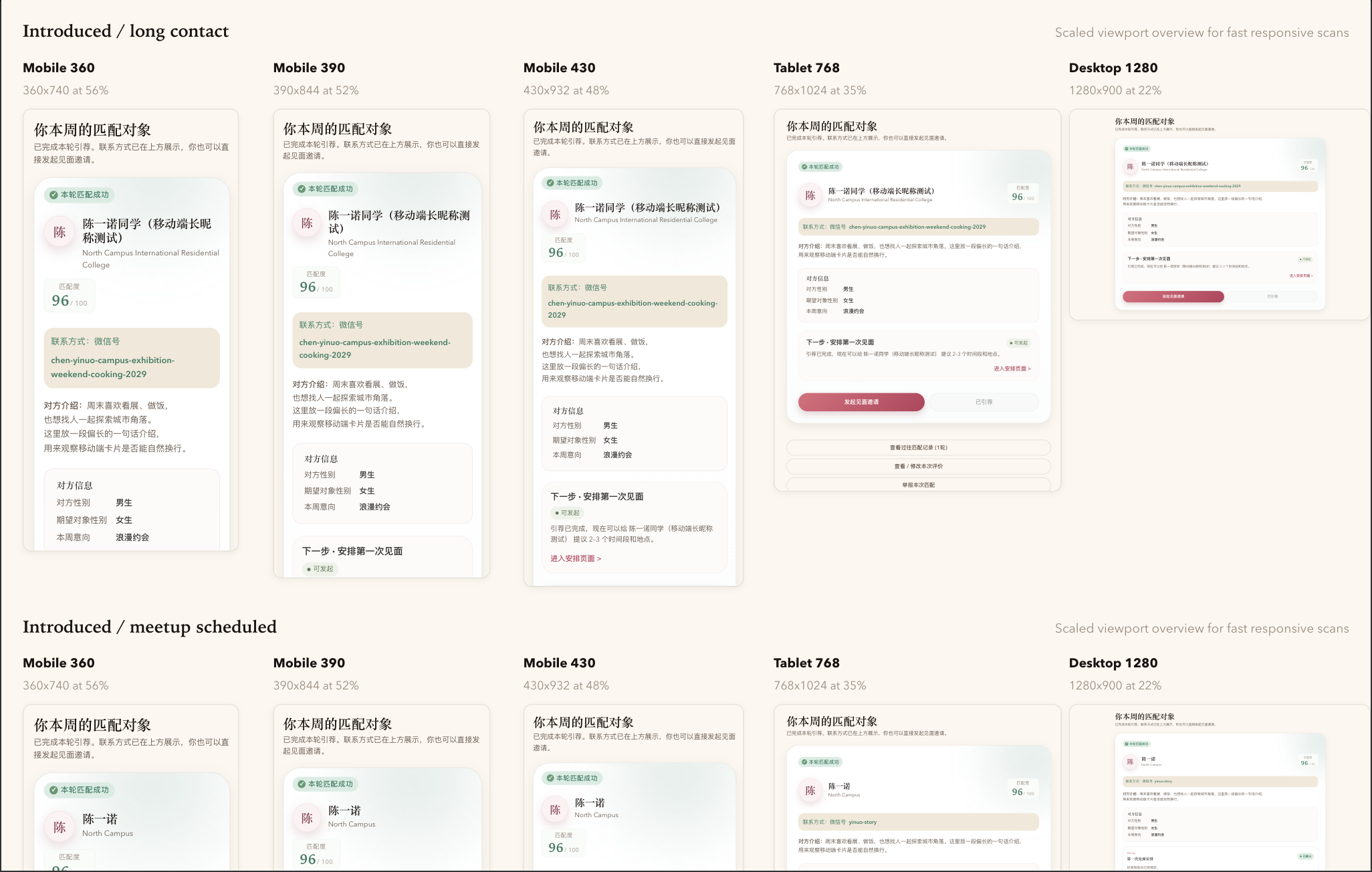Click 陈一诺 name in meetup scheduled Mobile 360
This screenshot has height=872, width=1372.
click(x=100, y=819)
